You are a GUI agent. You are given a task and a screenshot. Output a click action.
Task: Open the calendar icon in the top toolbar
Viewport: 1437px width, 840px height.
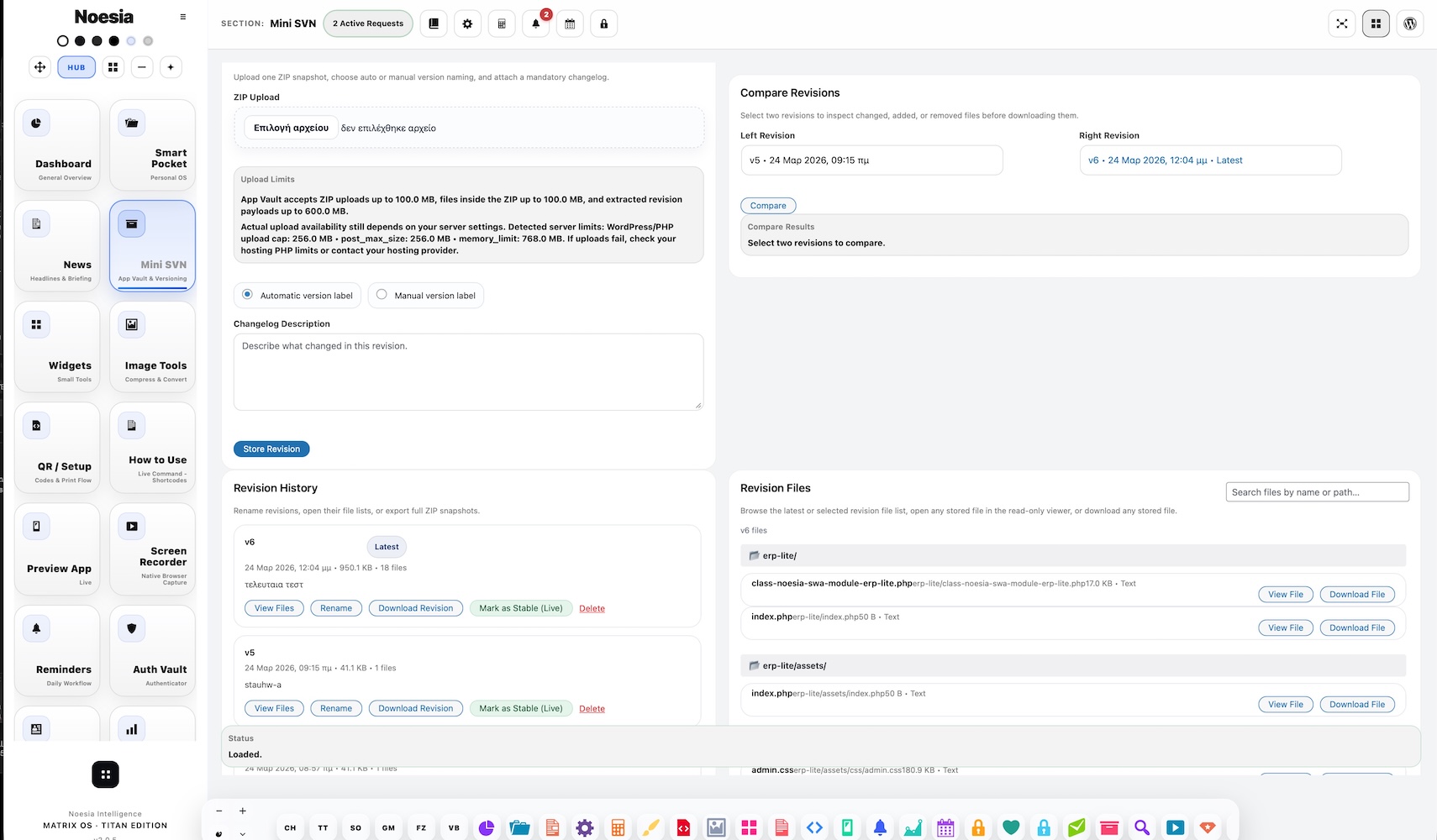click(570, 24)
